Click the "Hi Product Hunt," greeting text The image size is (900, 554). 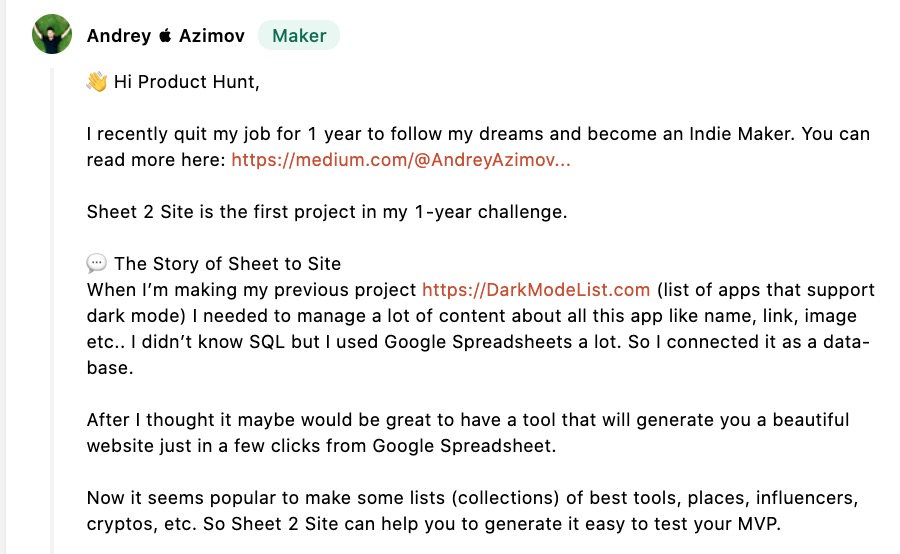[x=186, y=82]
